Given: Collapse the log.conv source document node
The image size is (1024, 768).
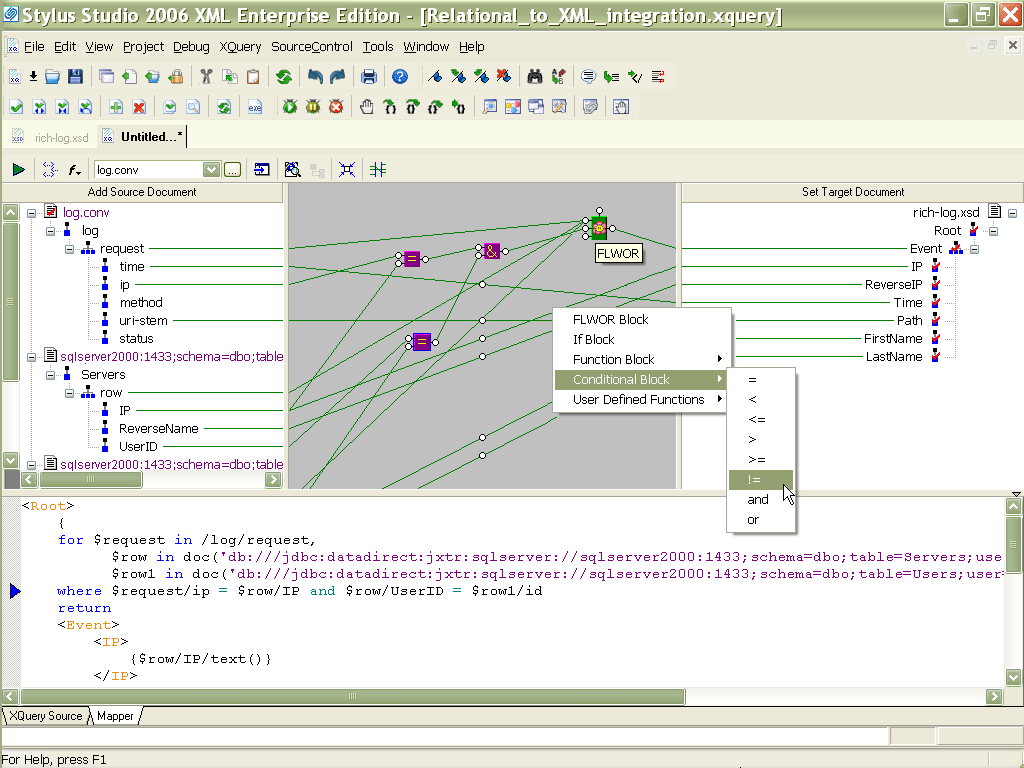Looking at the screenshot, I should (x=32, y=213).
